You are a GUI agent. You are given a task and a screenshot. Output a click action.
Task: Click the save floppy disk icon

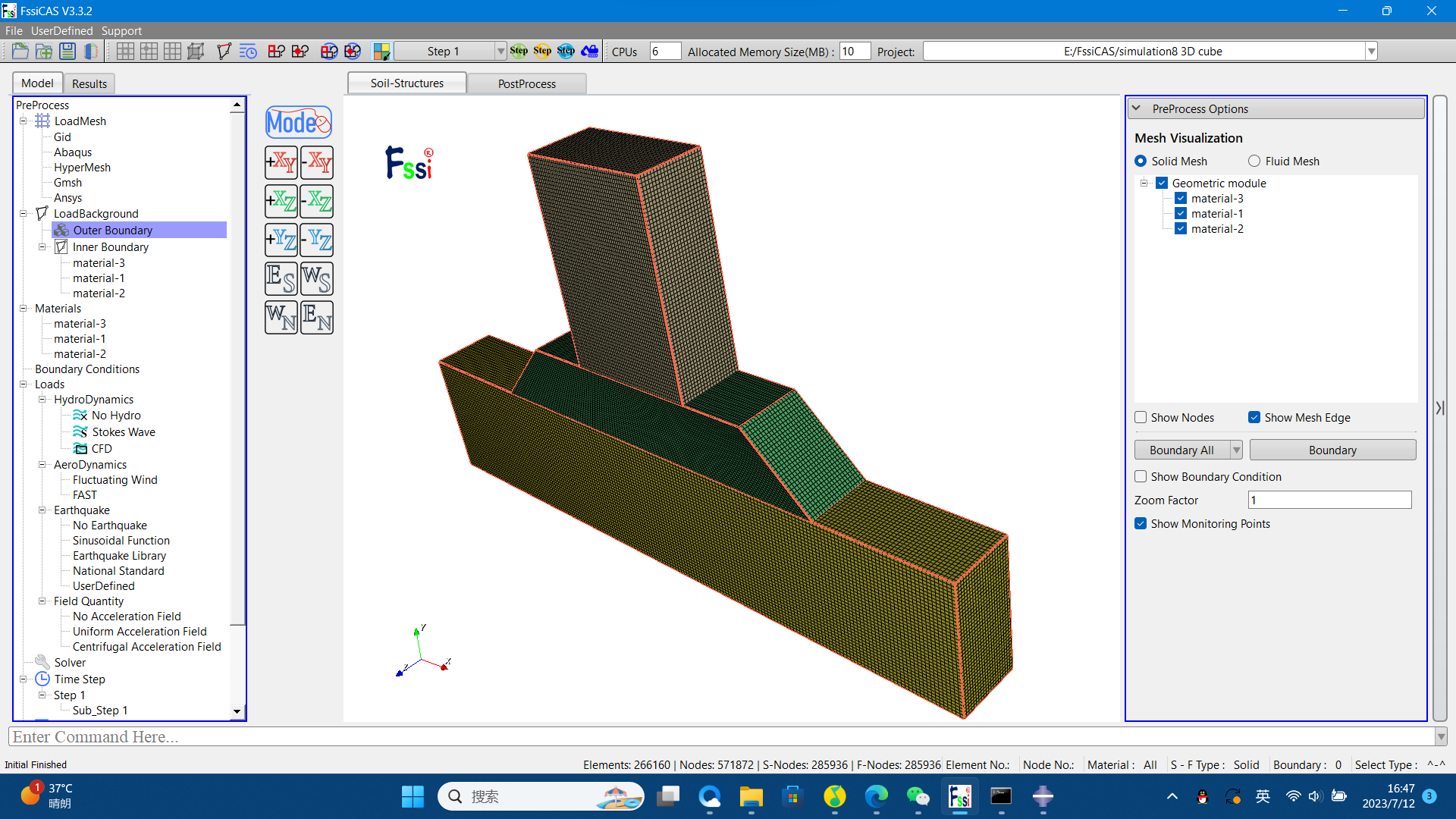point(67,51)
